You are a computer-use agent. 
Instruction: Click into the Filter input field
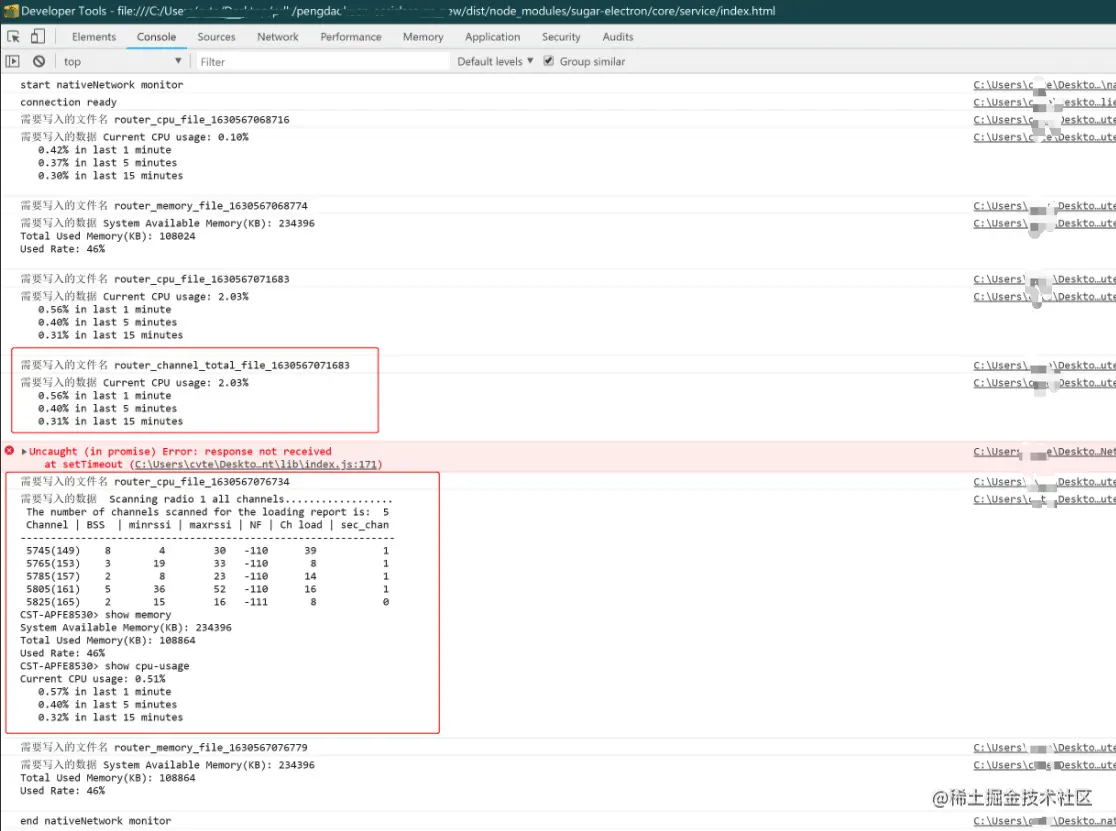coord(322,62)
